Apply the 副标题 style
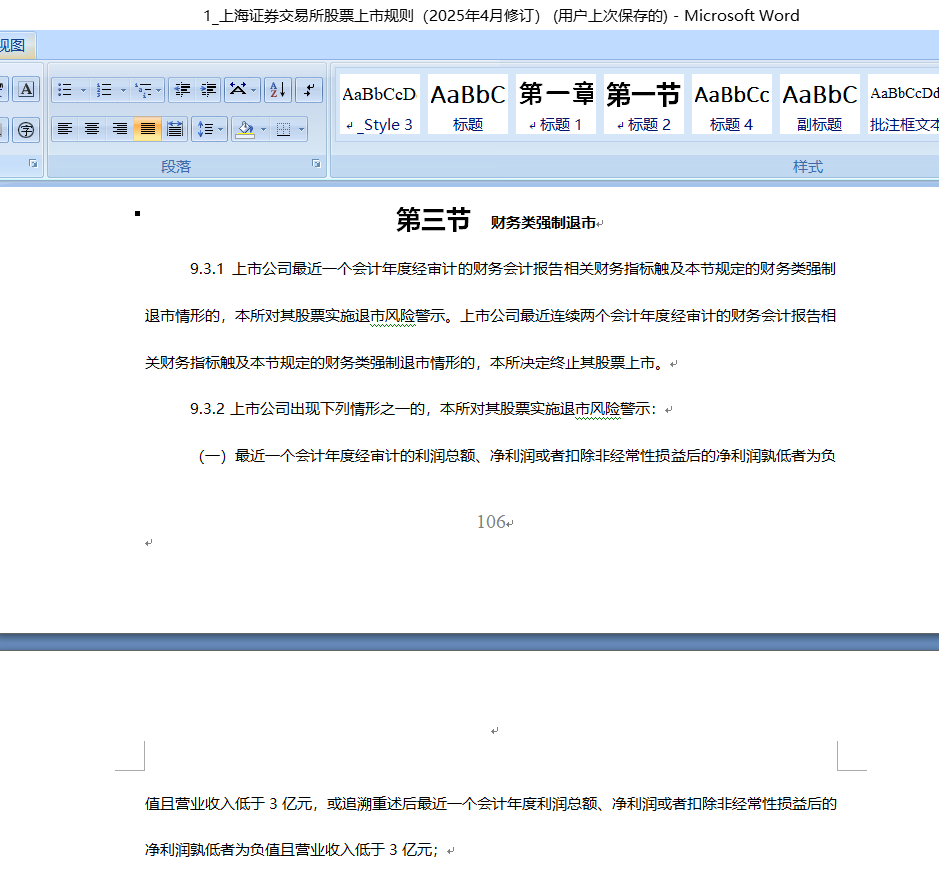The height and width of the screenshot is (876, 939). pos(819,105)
